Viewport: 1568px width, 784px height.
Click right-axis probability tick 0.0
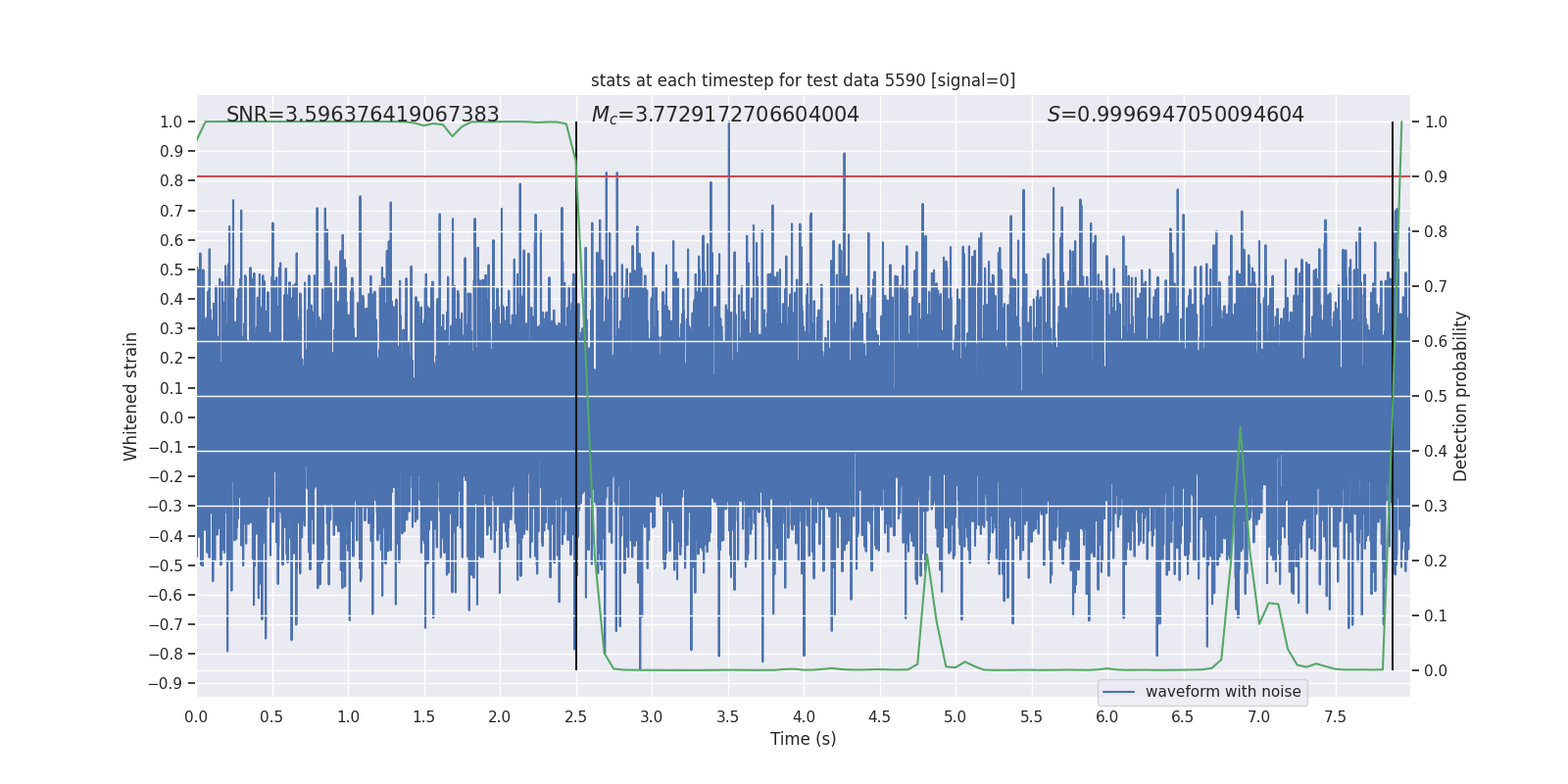pos(1436,670)
